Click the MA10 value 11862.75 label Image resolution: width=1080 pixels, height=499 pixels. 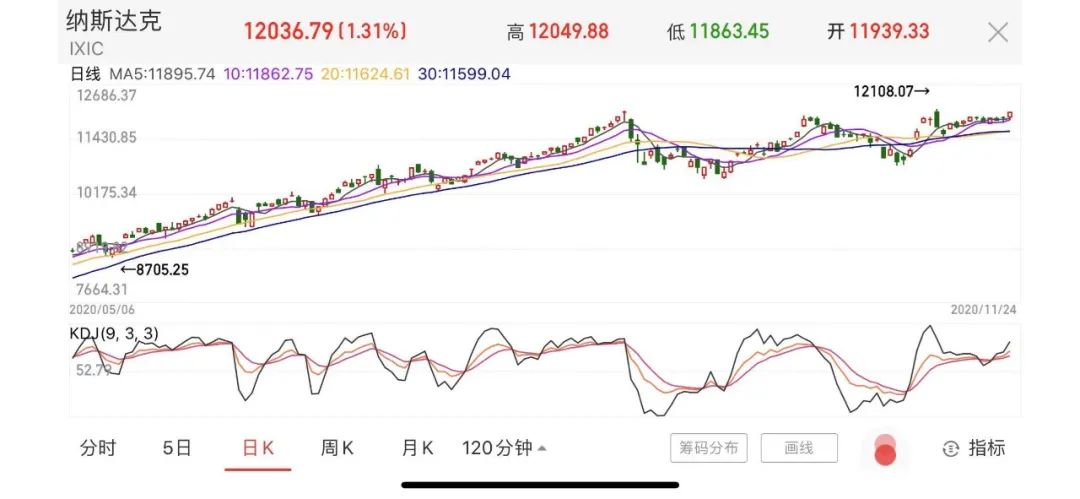pos(268,73)
